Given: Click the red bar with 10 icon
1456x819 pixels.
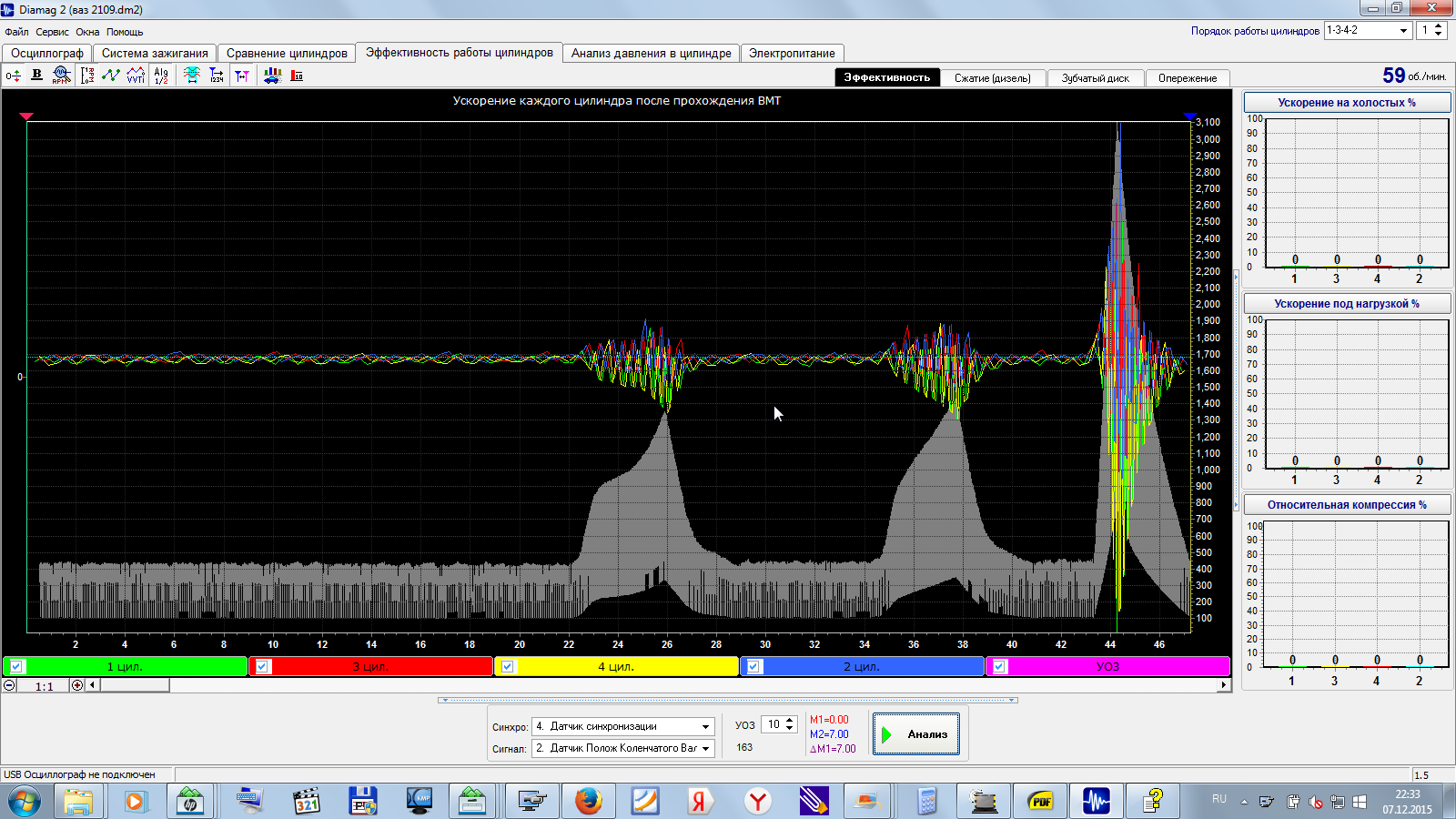Looking at the screenshot, I should (x=297, y=76).
